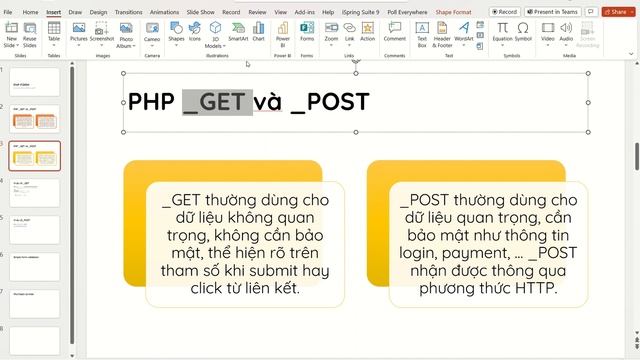Expand the 3D Models dropdown arrow

(224, 46)
